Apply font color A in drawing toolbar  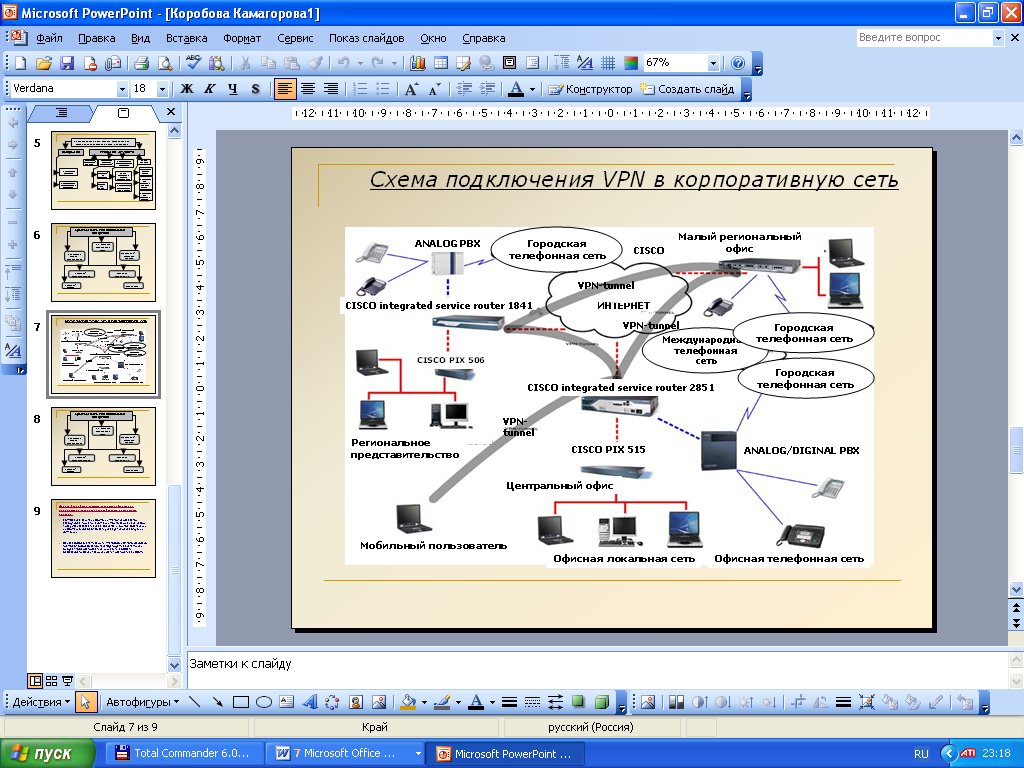click(x=477, y=702)
